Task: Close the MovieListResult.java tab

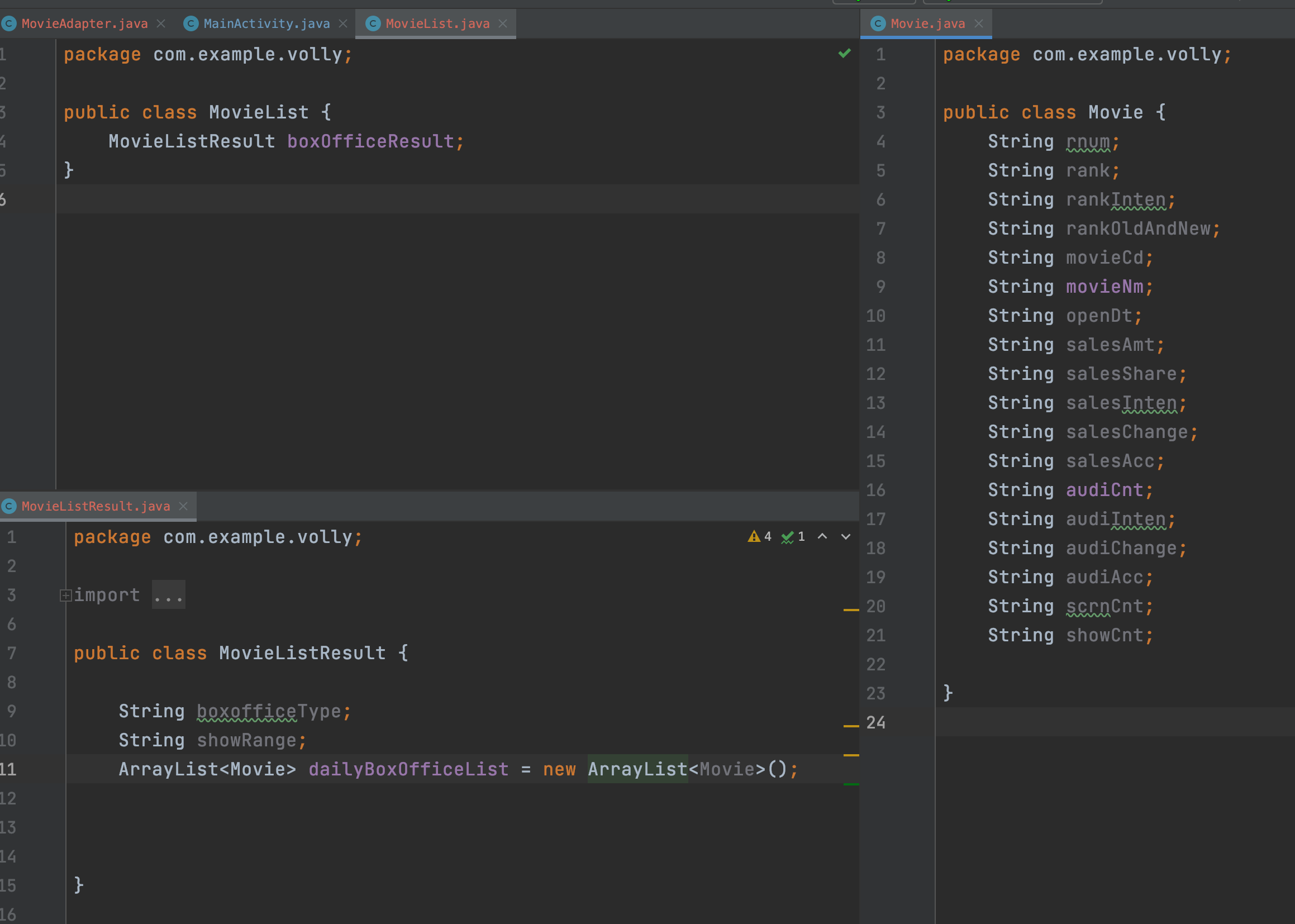Action: coord(183,506)
